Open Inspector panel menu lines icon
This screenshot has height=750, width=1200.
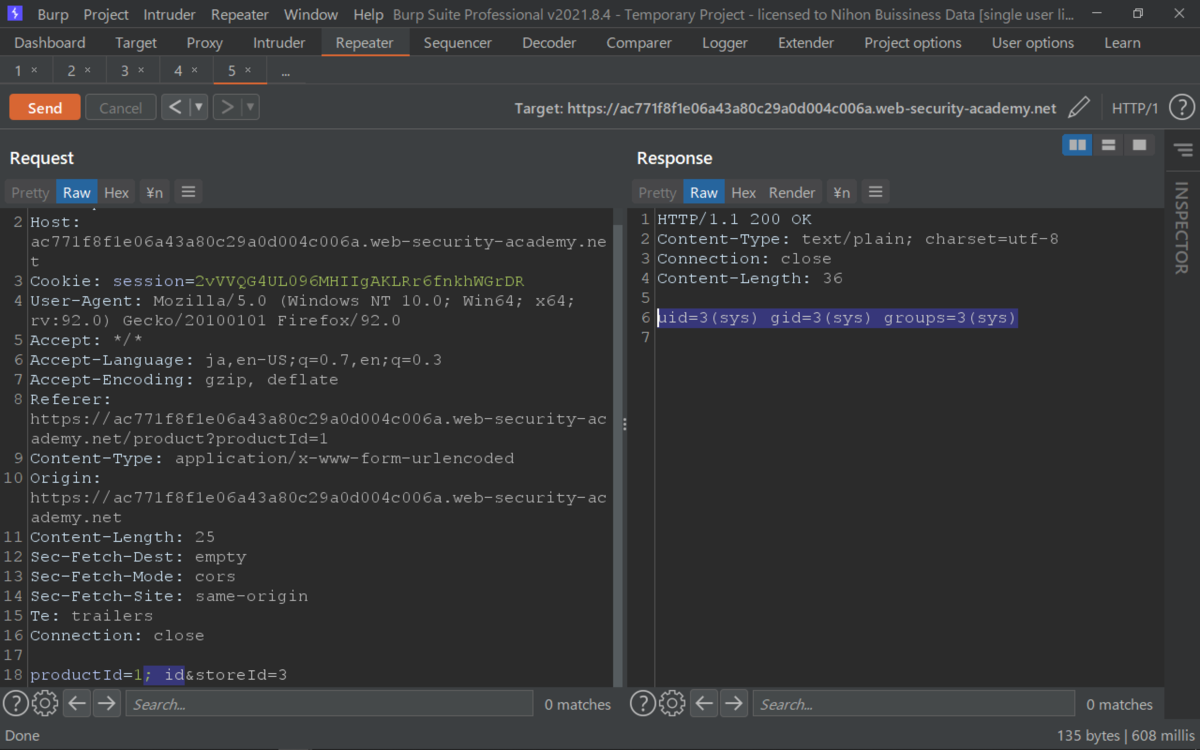pos(1183,150)
